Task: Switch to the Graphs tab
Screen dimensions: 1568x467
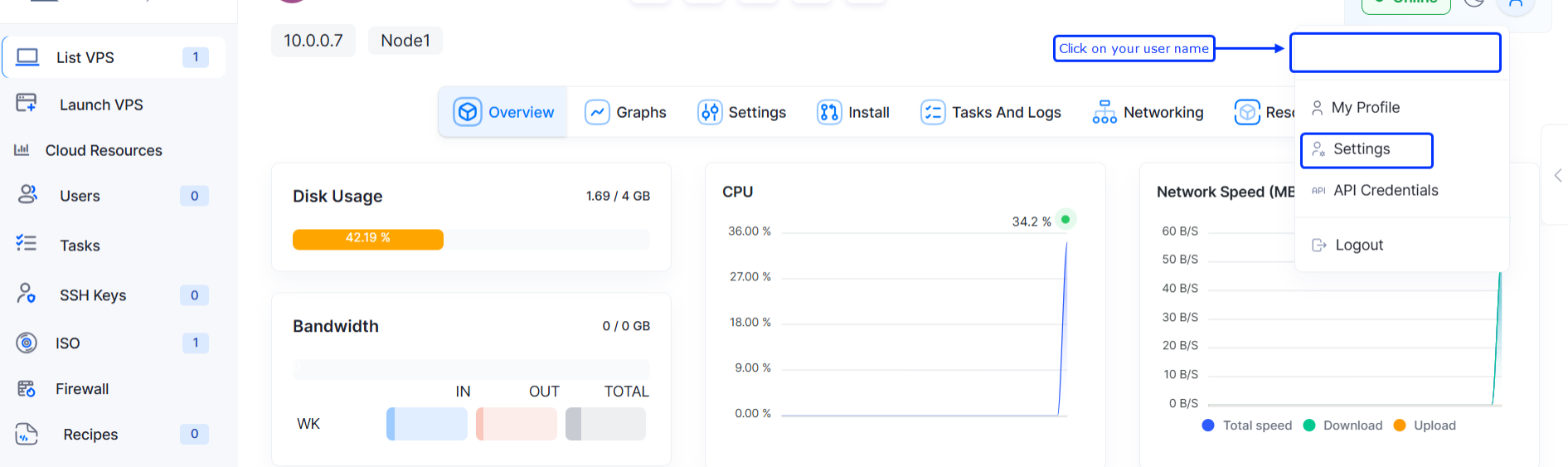Action: coord(626,112)
